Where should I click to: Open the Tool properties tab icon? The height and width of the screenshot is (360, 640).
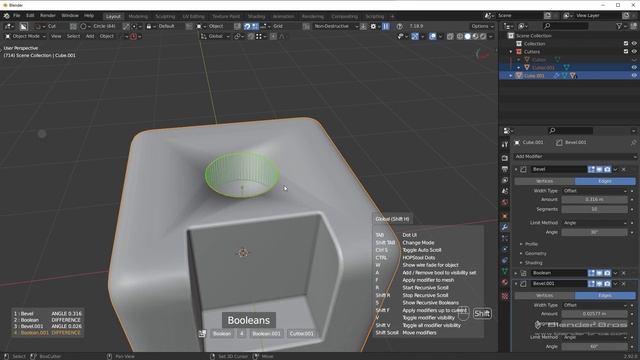[505, 144]
